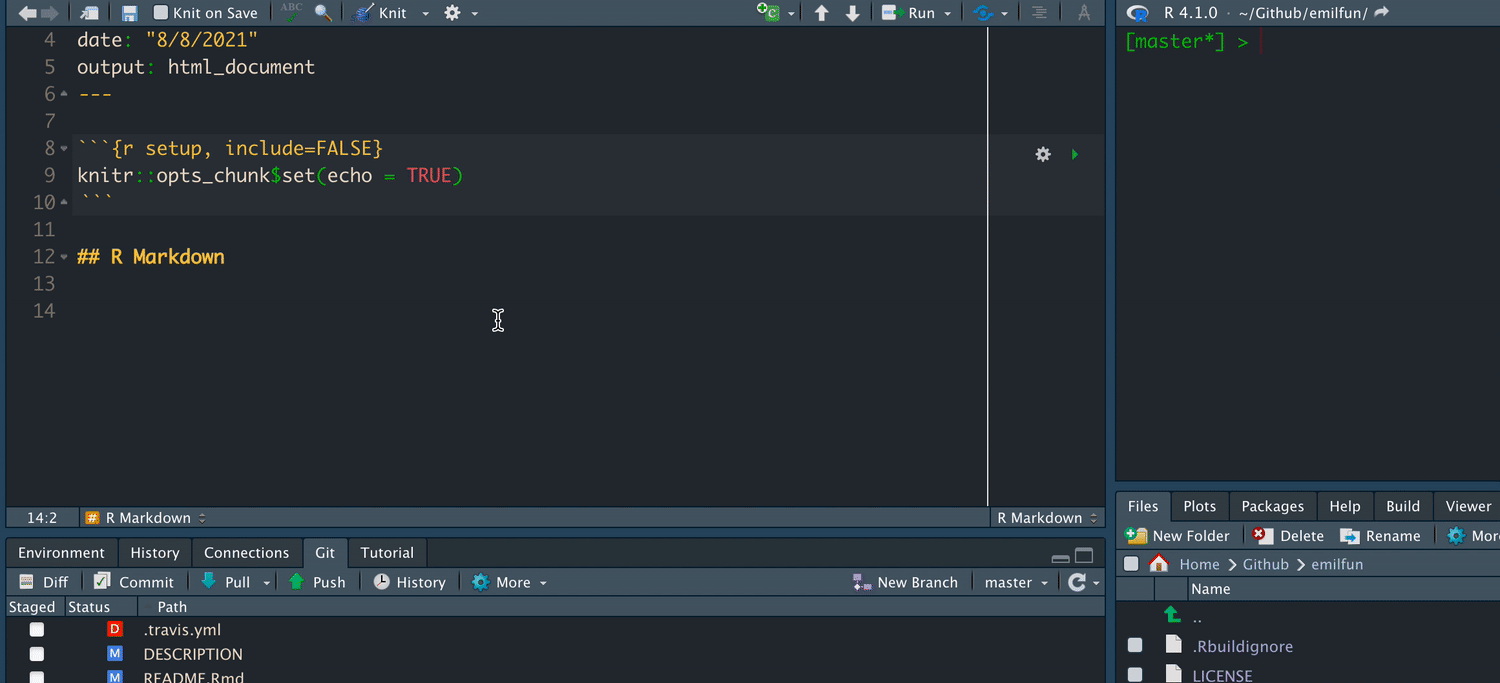Save the current document
The width and height of the screenshot is (1500, 683).
coord(129,13)
